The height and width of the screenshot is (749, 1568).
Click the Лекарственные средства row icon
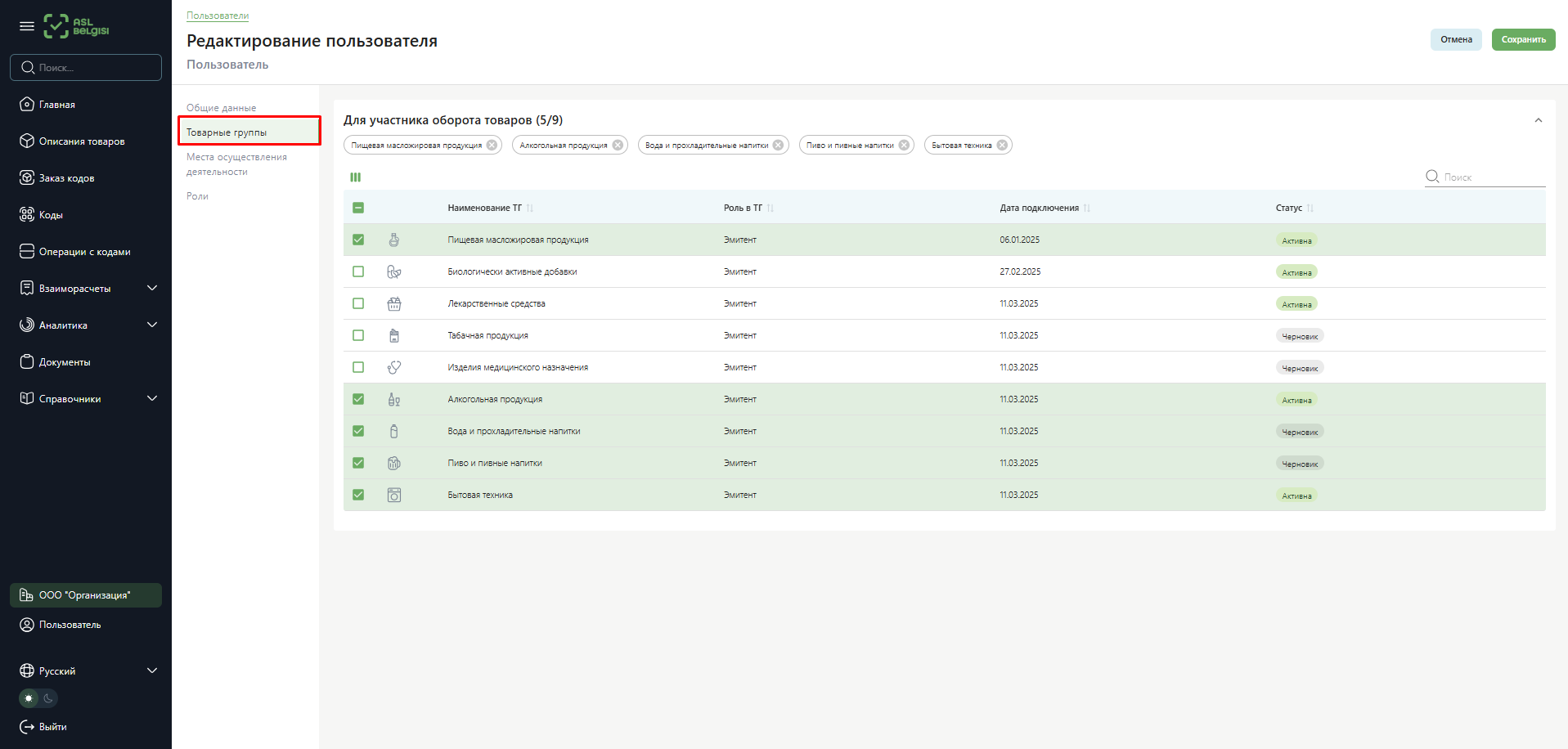coord(394,303)
